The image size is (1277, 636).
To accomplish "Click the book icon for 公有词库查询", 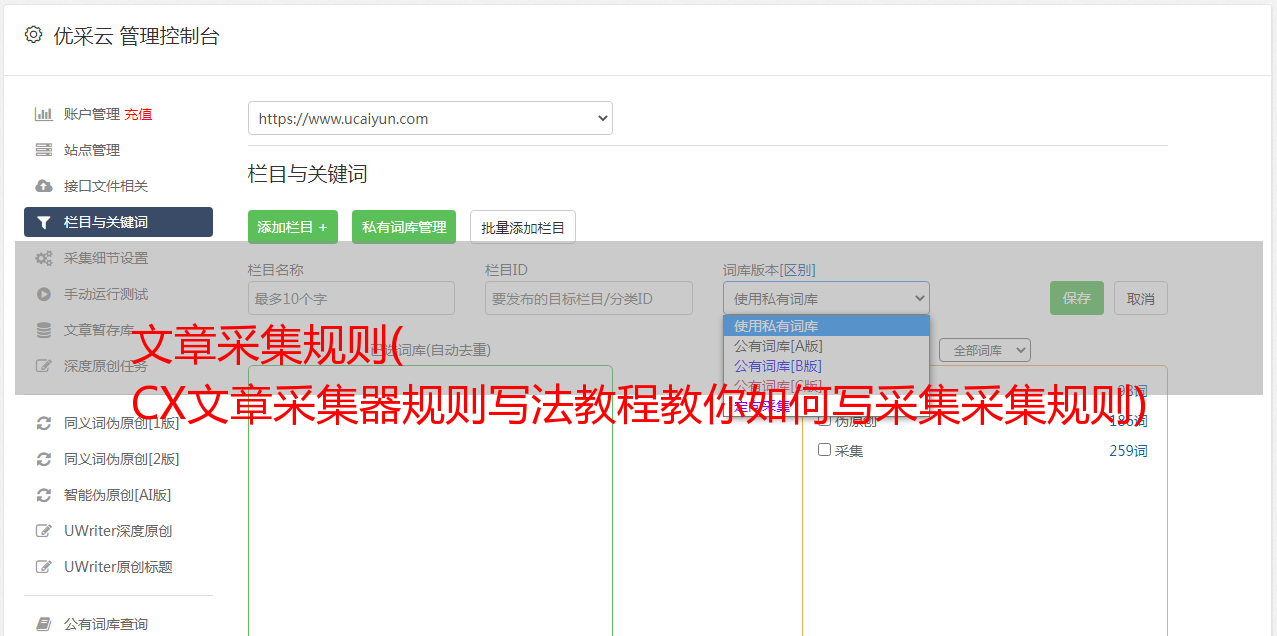I will [x=44, y=624].
